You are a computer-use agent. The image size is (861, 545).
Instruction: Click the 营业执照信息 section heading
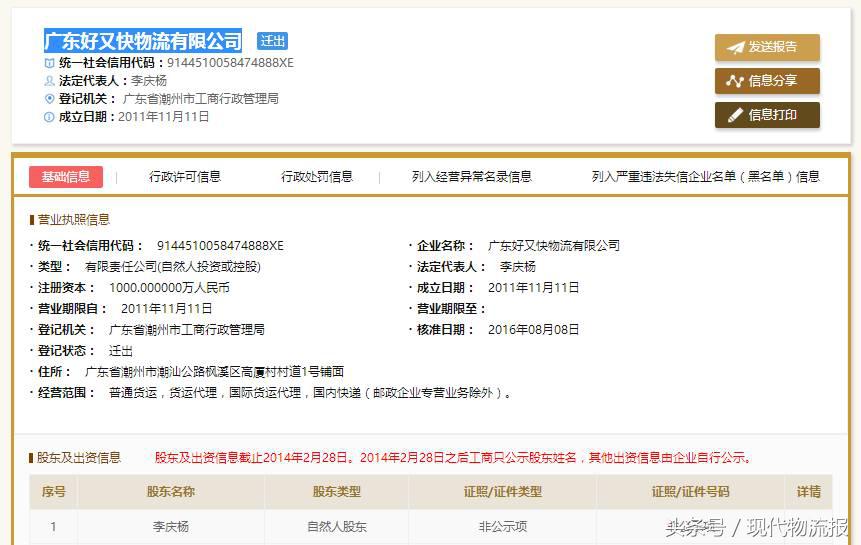74,220
